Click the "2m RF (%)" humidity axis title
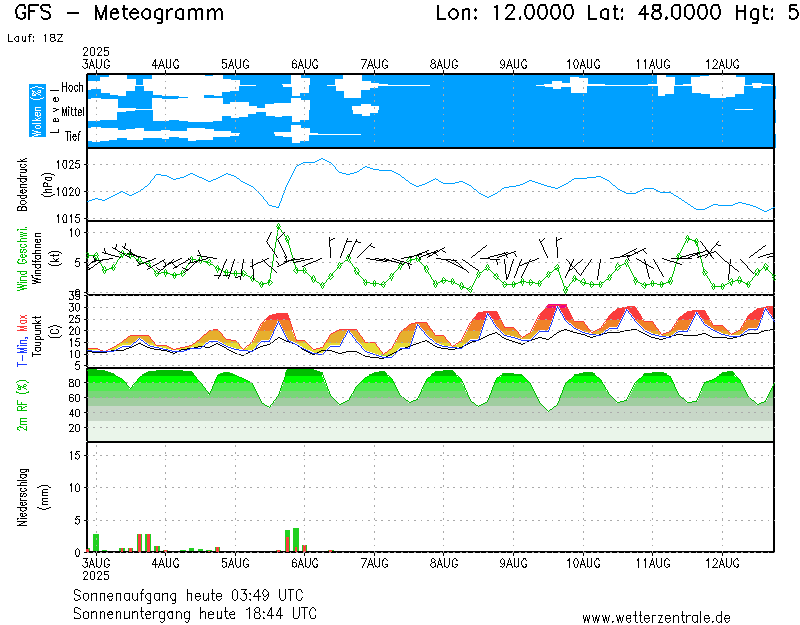The image size is (800, 625). pyautogui.click(x=22, y=406)
